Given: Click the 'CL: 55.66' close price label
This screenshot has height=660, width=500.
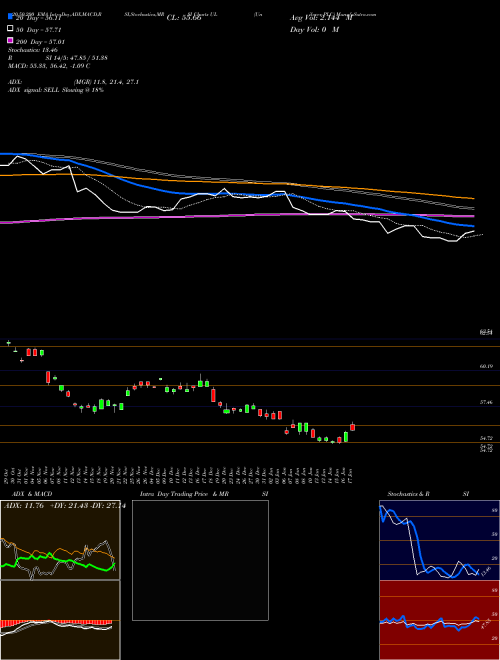Looking at the screenshot, I should point(184,18).
